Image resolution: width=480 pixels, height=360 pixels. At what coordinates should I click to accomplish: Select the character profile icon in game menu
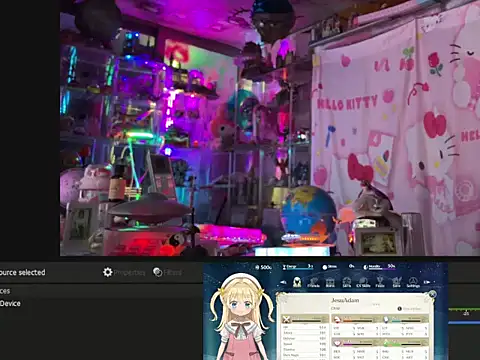[297, 282]
